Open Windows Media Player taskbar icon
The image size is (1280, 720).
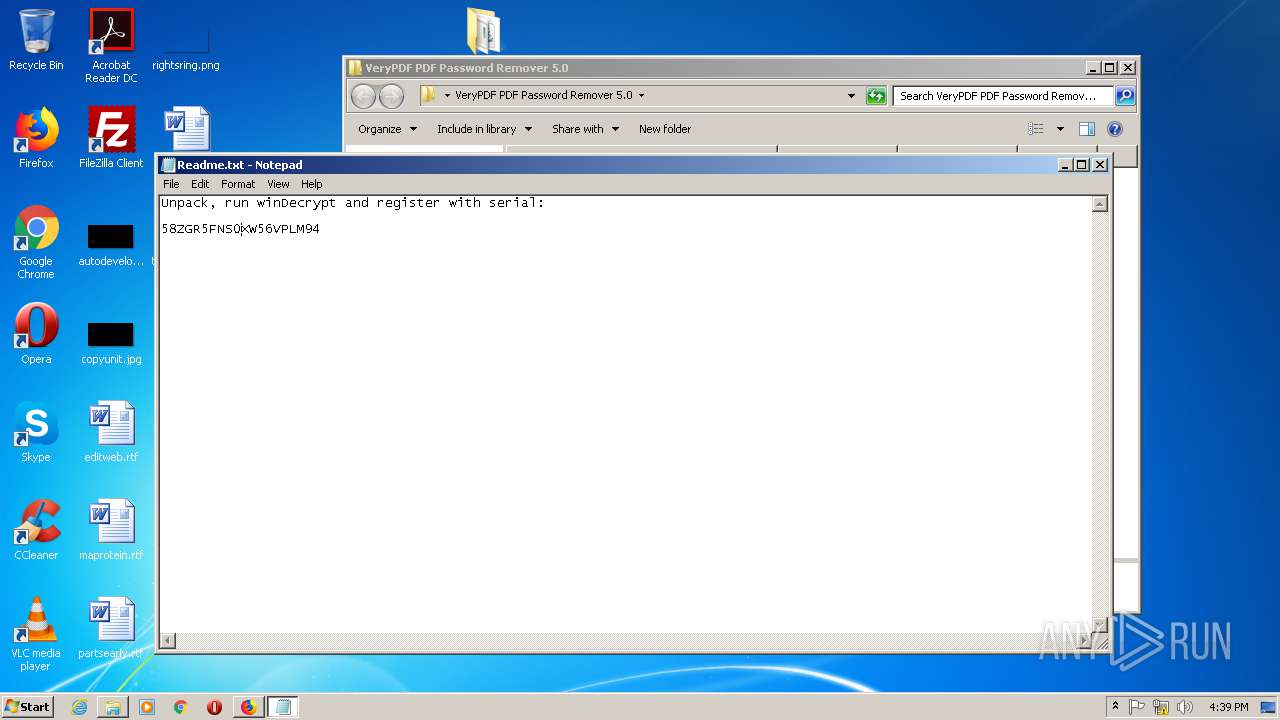tap(147, 707)
